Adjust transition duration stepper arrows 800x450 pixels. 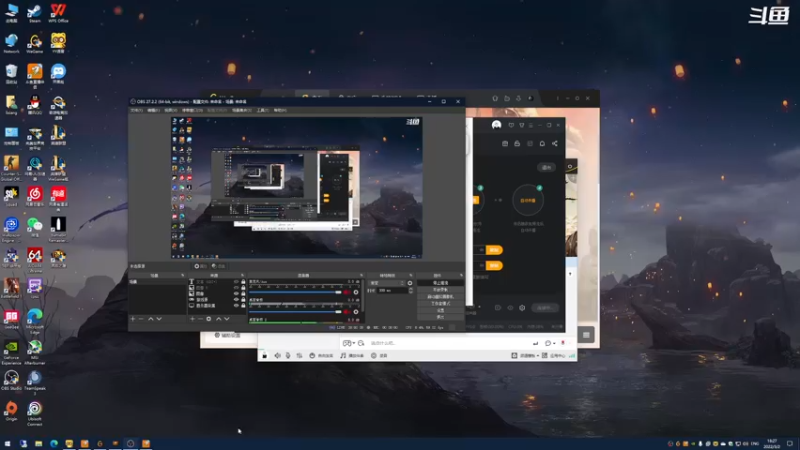pos(411,290)
